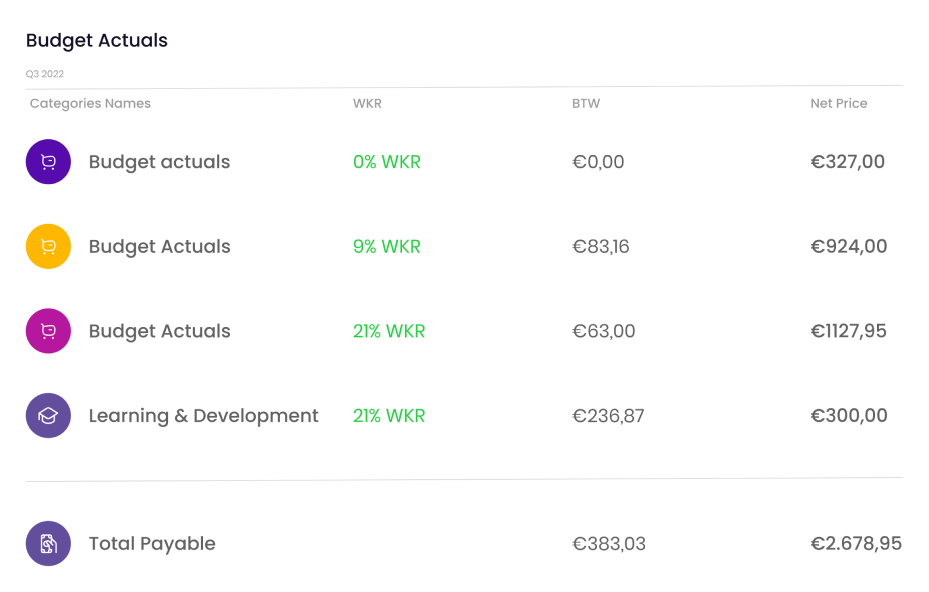Click the purple shopping cart icon
This screenshot has width=929, height=592.
coord(48,162)
